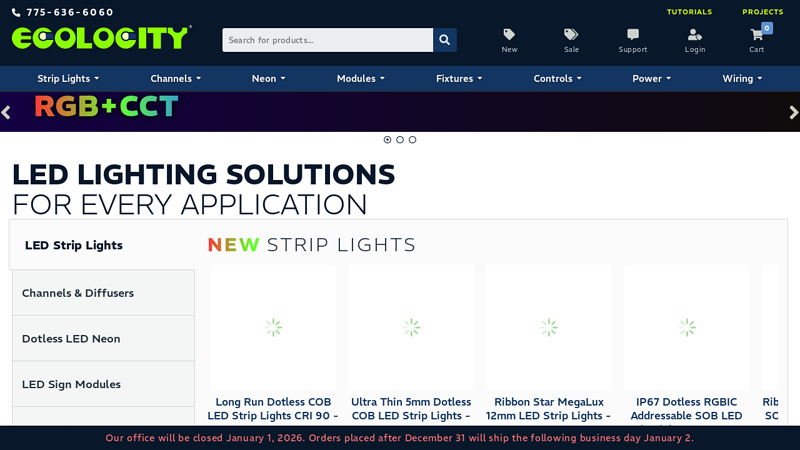Click the Search for products field
The image size is (800, 450).
(327, 40)
